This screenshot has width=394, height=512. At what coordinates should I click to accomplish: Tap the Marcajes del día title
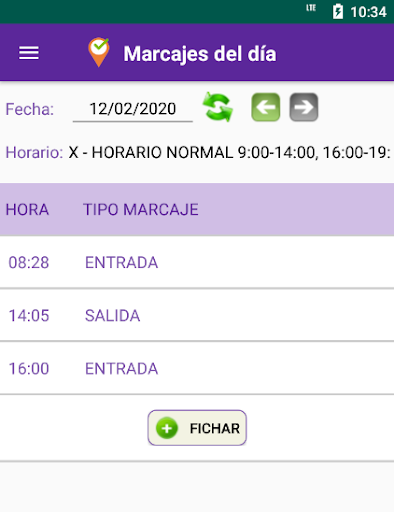[x=200, y=54]
